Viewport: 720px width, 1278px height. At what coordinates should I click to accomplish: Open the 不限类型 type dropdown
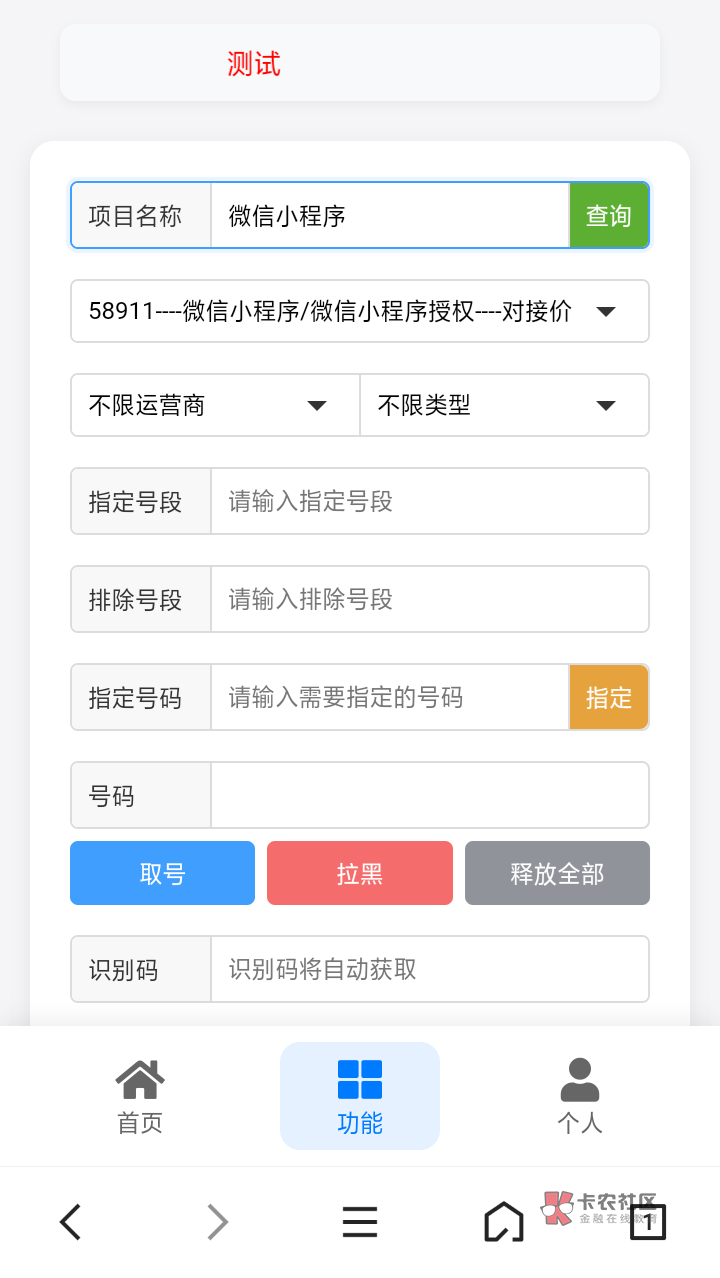pos(504,405)
